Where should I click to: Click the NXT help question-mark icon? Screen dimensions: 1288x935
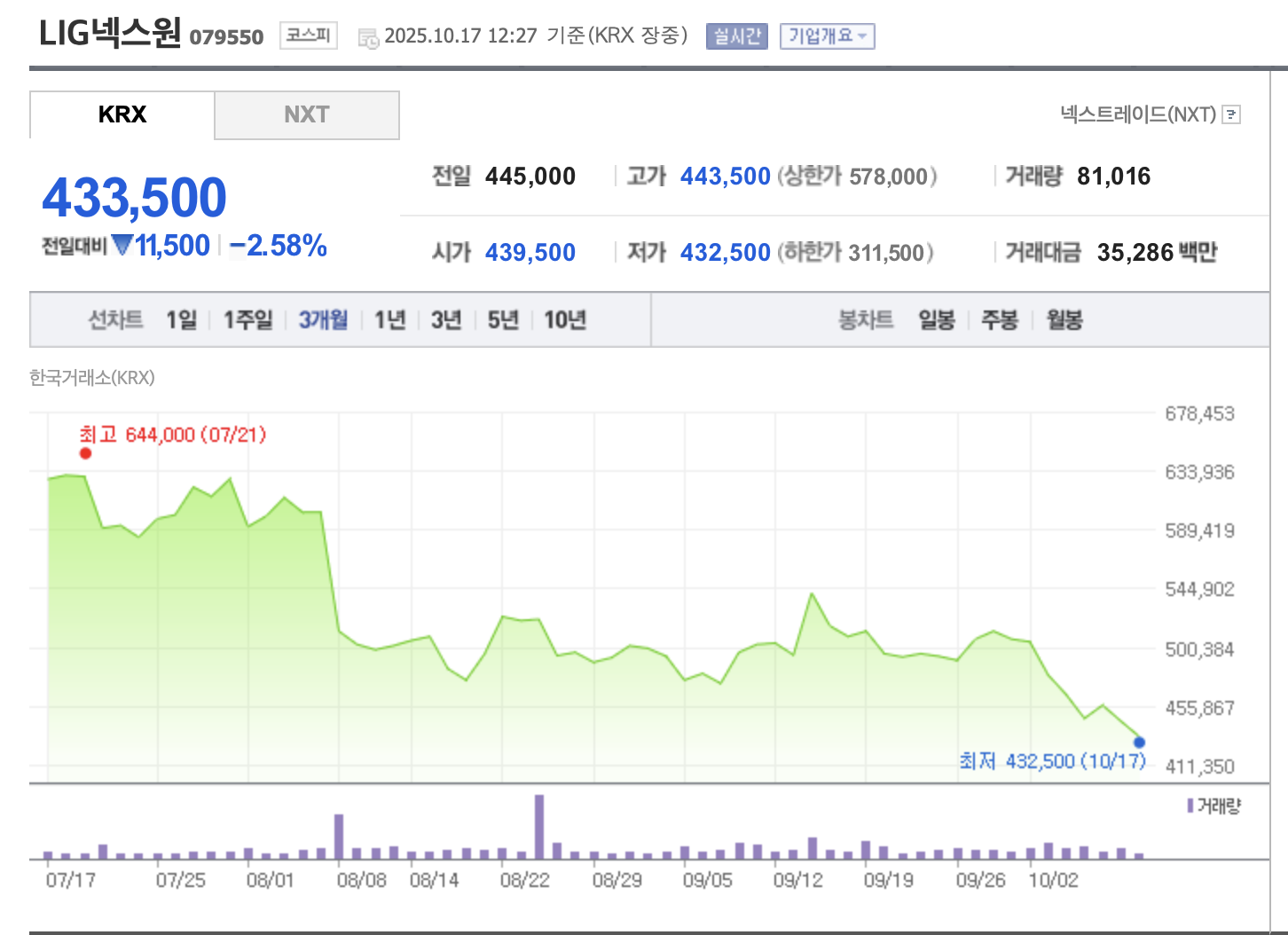pyautogui.click(x=1231, y=114)
